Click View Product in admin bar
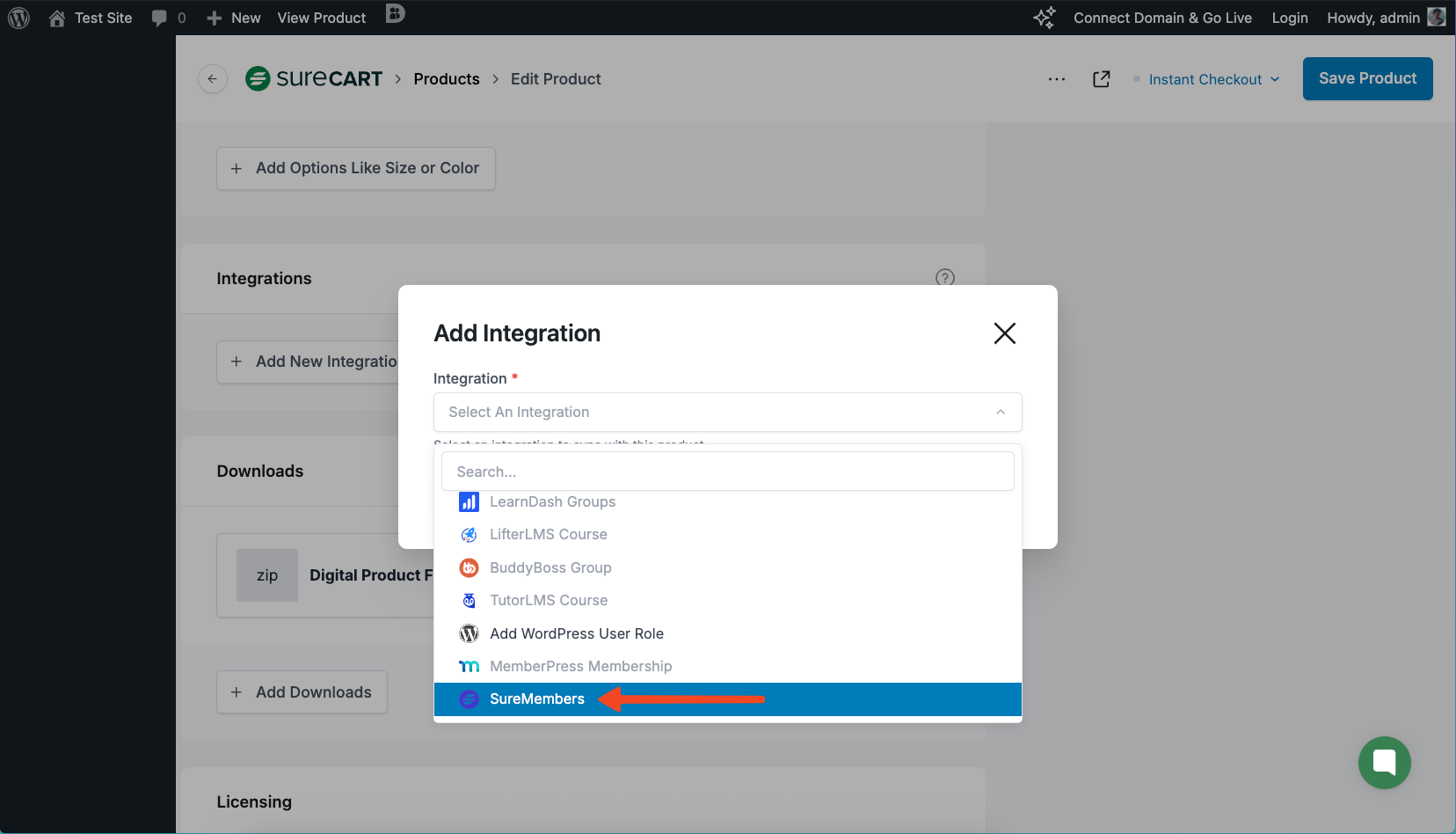The image size is (1456, 834). [x=322, y=18]
